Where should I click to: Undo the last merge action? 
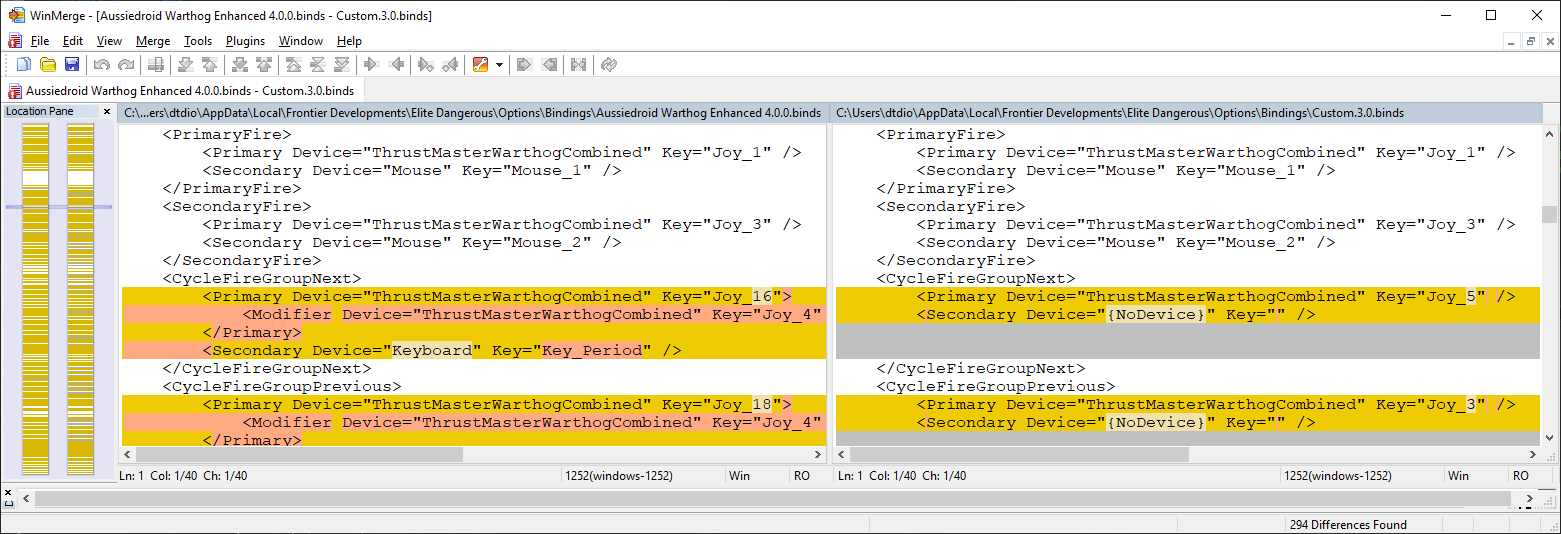coord(102,65)
